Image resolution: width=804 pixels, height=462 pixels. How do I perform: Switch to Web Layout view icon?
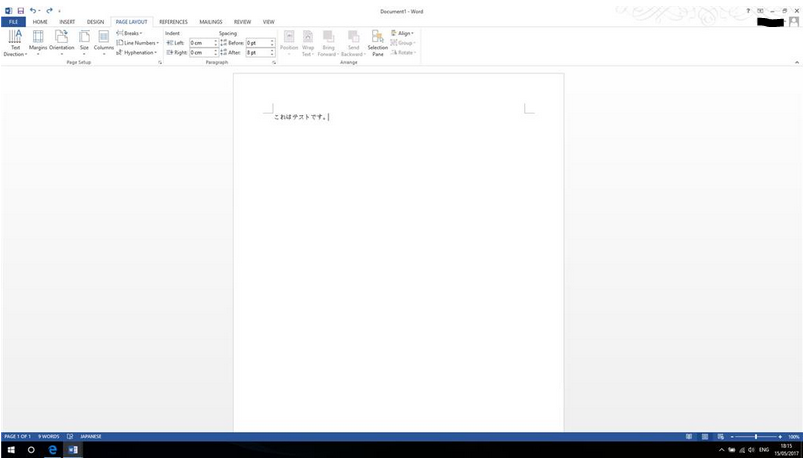pyautogui.click(x=720, y=436)
